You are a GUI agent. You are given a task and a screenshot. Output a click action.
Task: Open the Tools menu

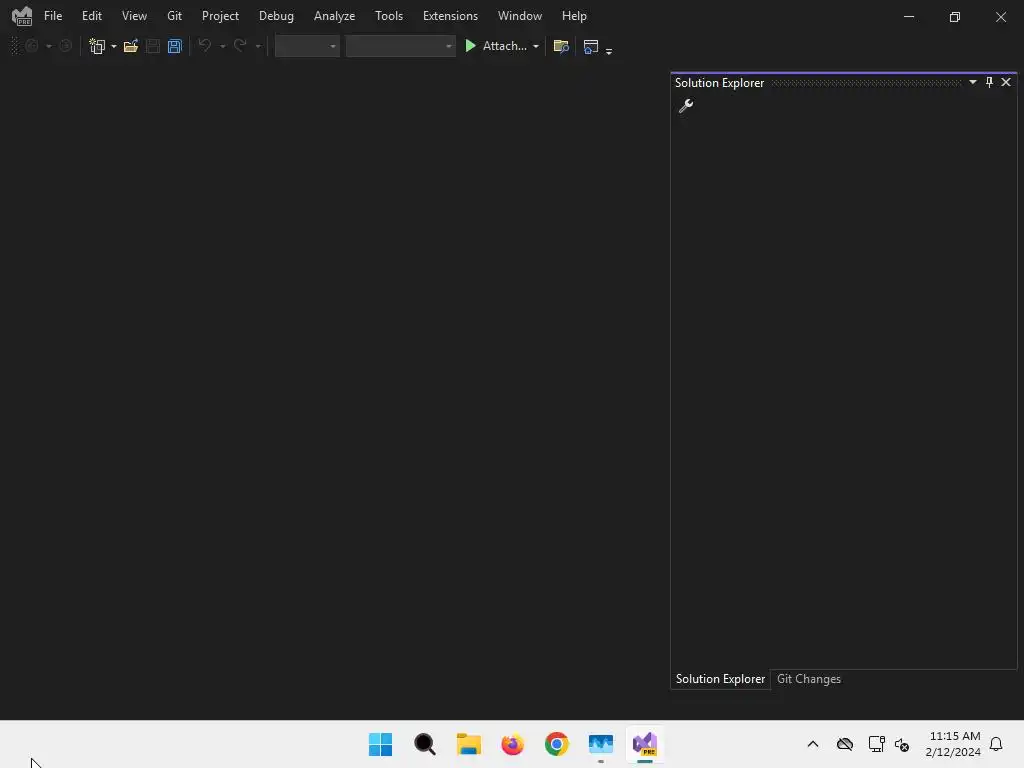point(389,16)
